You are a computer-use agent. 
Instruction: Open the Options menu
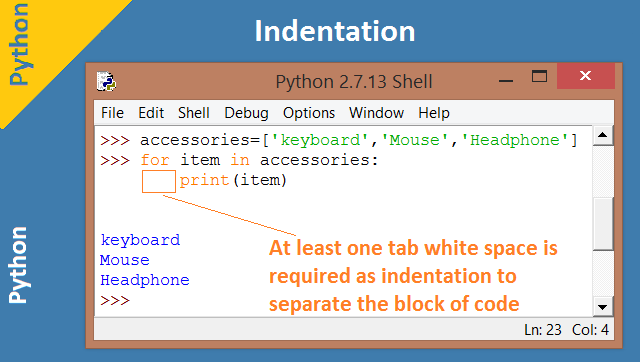coord(309,113)
